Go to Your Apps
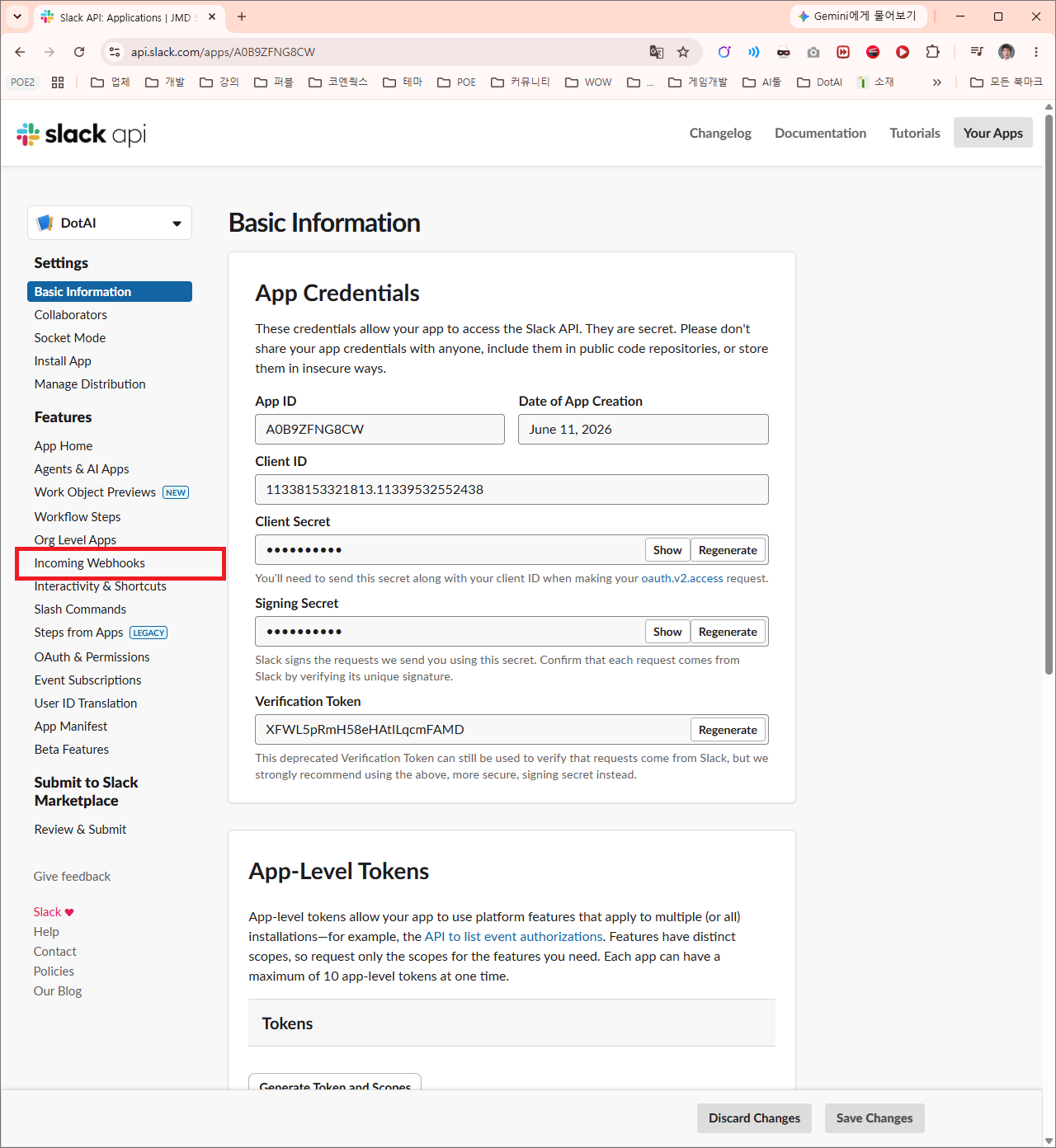This screenshot has width=1056, height=1148. pyautogui.click(x=992, y=133)
